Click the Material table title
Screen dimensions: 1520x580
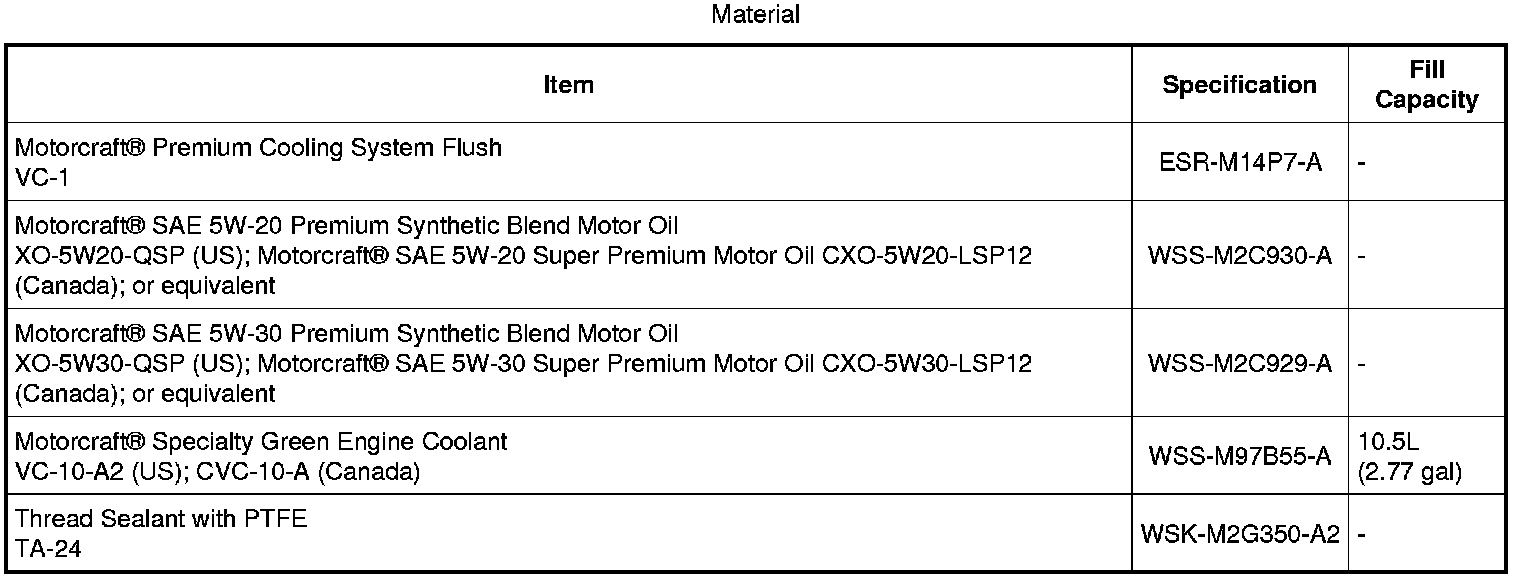pos(755,14)
